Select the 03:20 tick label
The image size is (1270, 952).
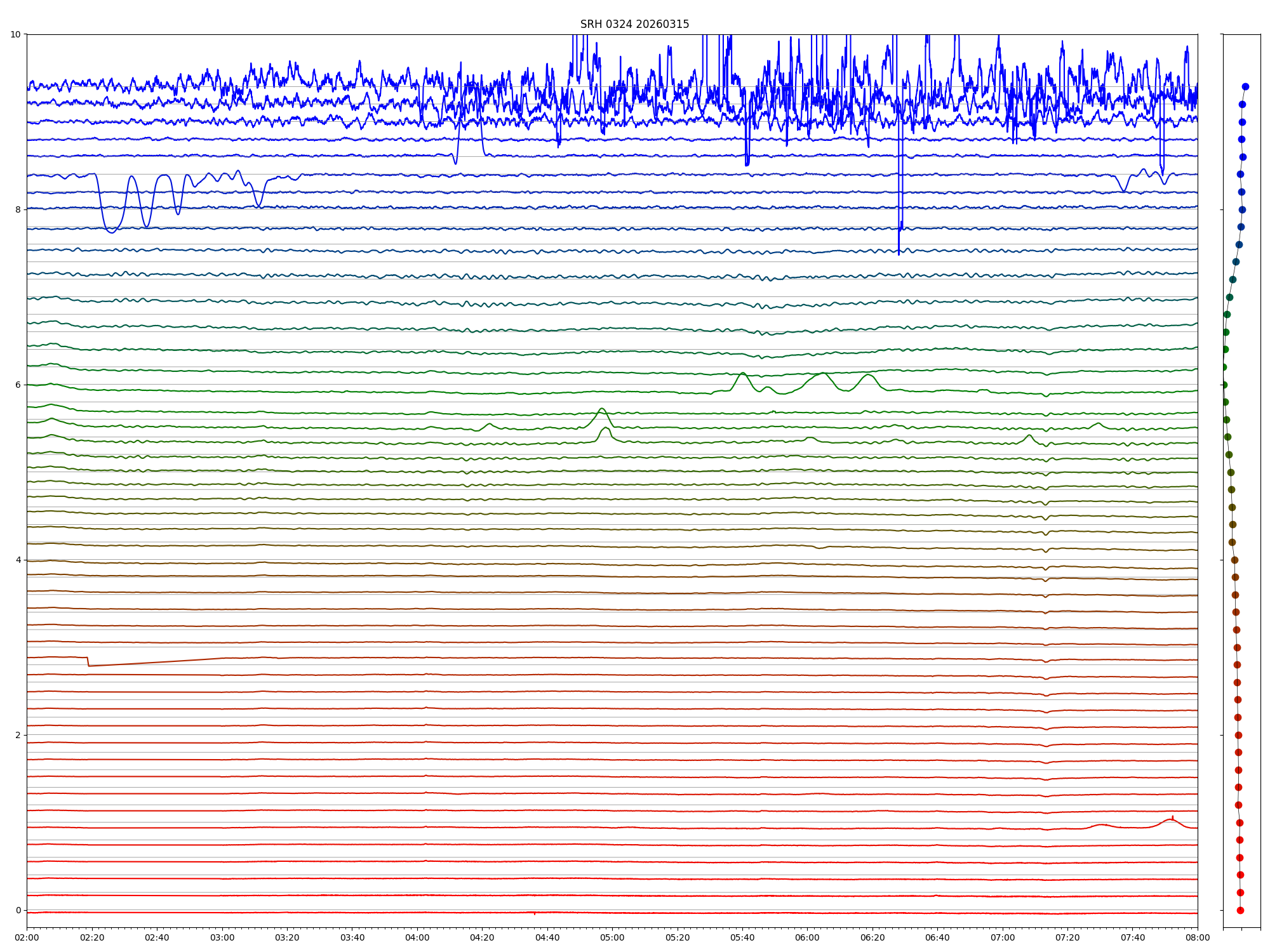(287, 937)
